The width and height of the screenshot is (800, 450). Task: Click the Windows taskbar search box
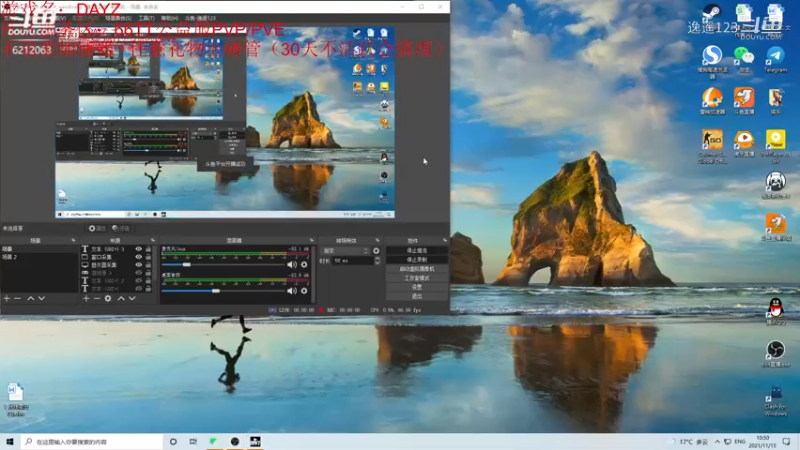pos(92,442)
